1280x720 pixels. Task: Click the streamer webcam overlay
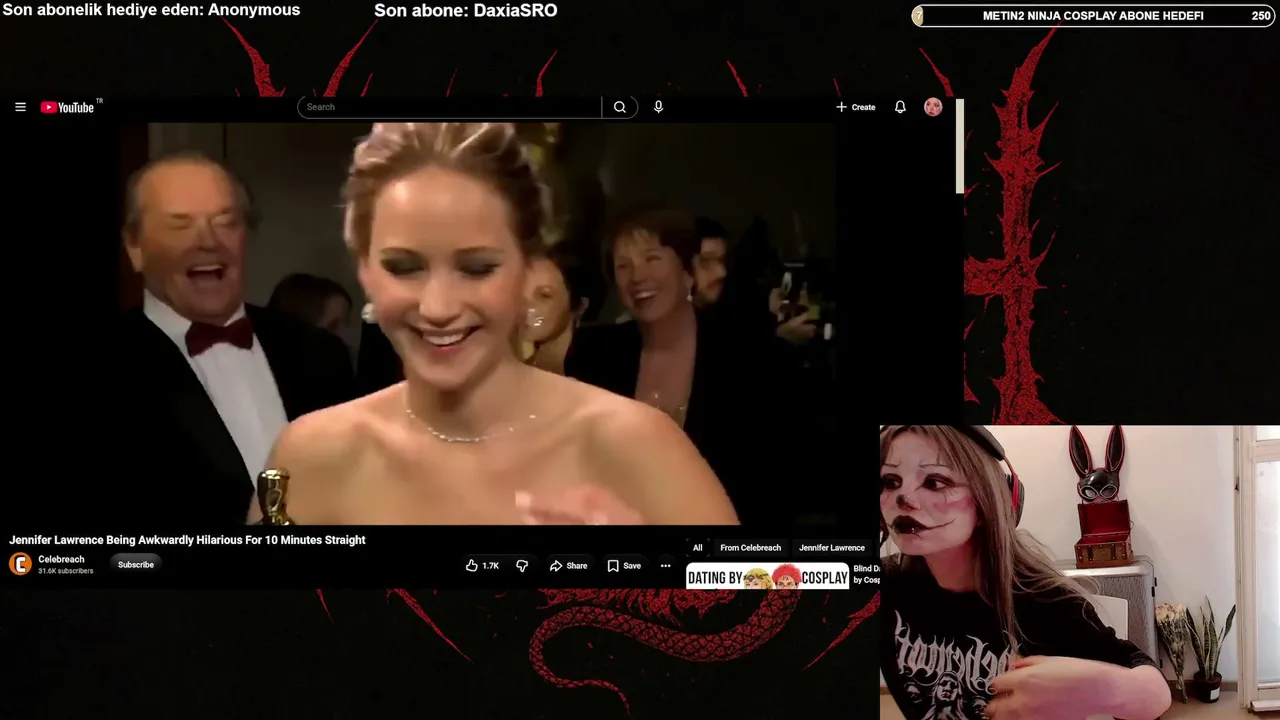pos(1080,573)
